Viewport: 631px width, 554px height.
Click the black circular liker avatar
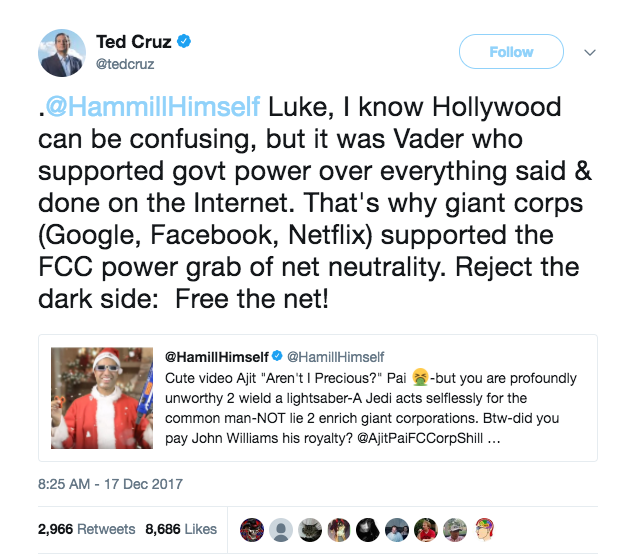(367, 526)
